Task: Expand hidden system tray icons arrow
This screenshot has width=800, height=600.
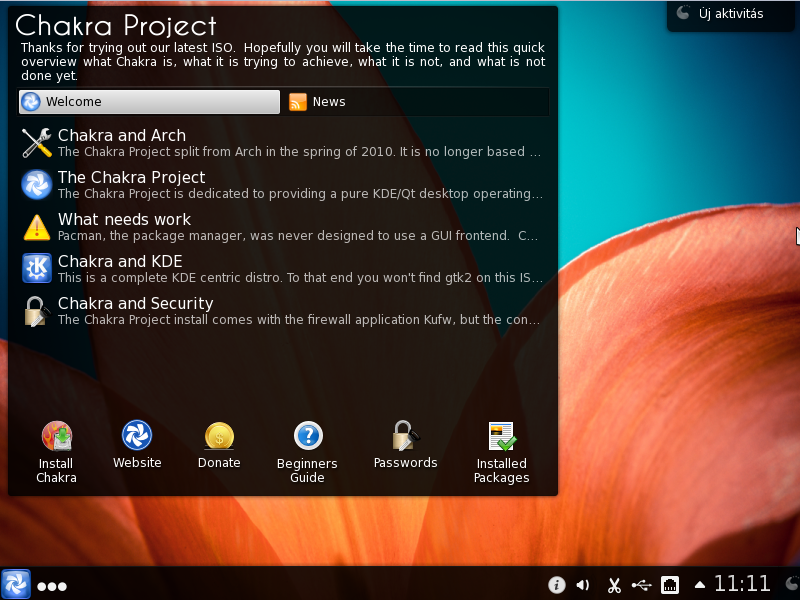Action: [700, 585]
